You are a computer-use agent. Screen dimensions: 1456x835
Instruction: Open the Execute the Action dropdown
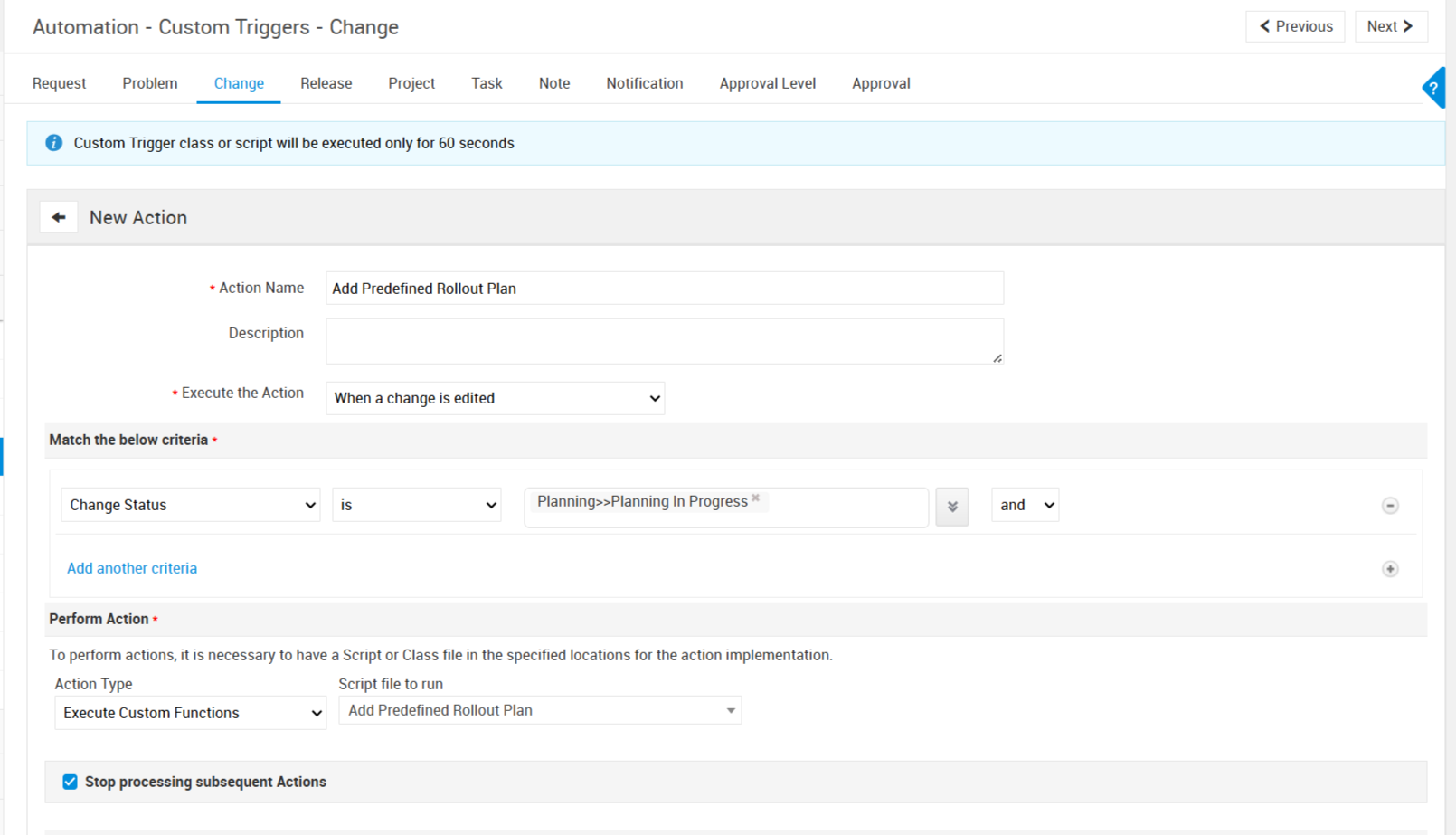click(495, 398)
